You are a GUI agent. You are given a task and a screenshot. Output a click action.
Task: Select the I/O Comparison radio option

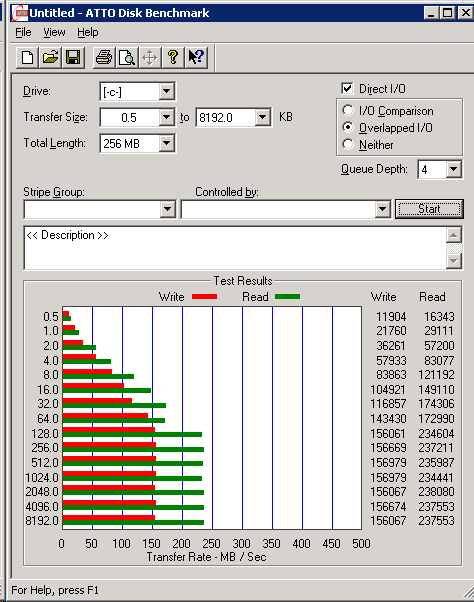[348, 111]
